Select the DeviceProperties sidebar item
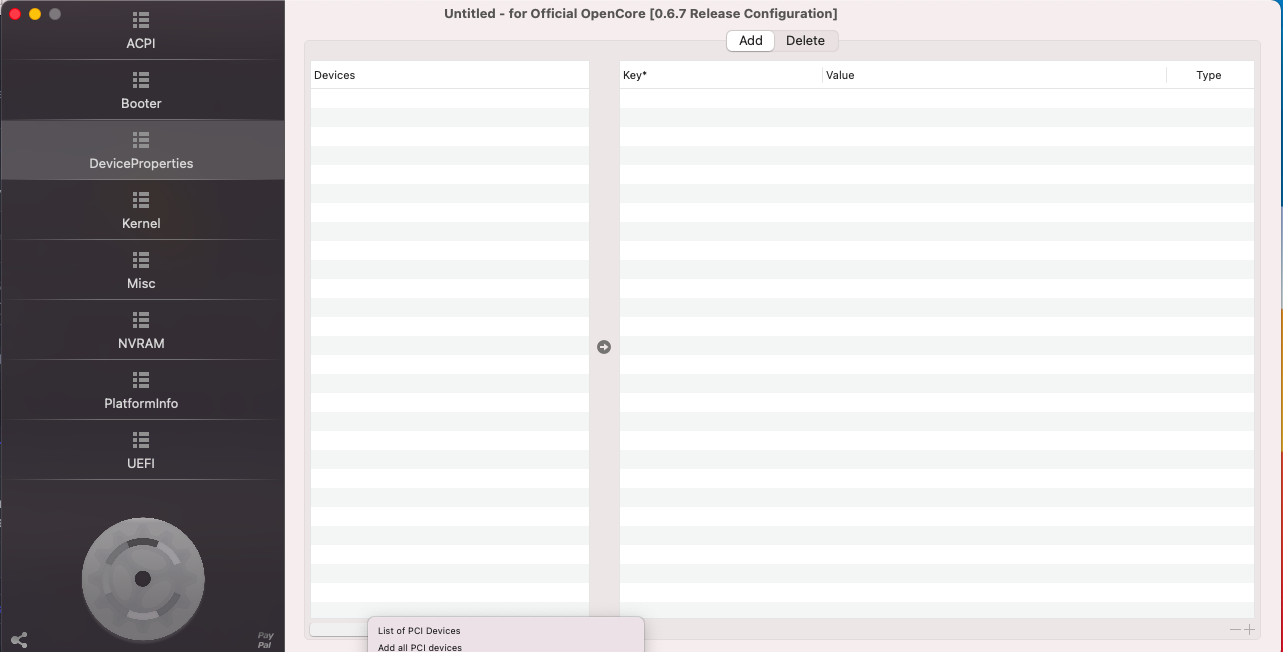This screenshot has width=1283, height=652. click(141, 151)
